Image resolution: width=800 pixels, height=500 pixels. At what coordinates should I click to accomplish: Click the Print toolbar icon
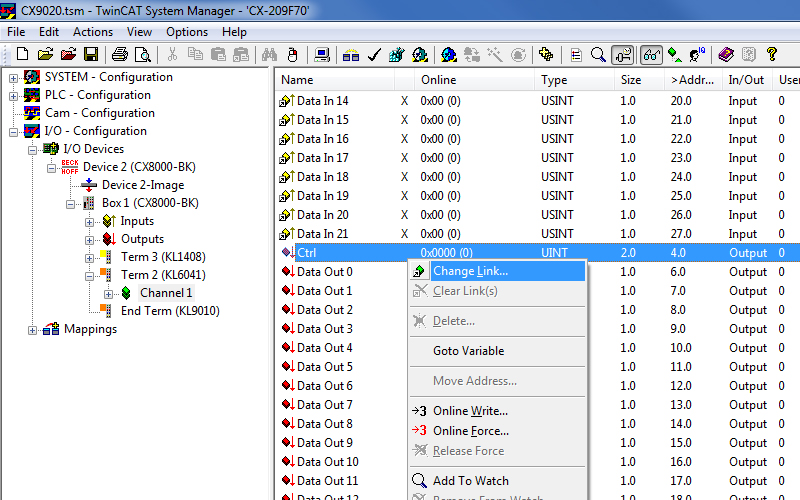tap(120, 54)
